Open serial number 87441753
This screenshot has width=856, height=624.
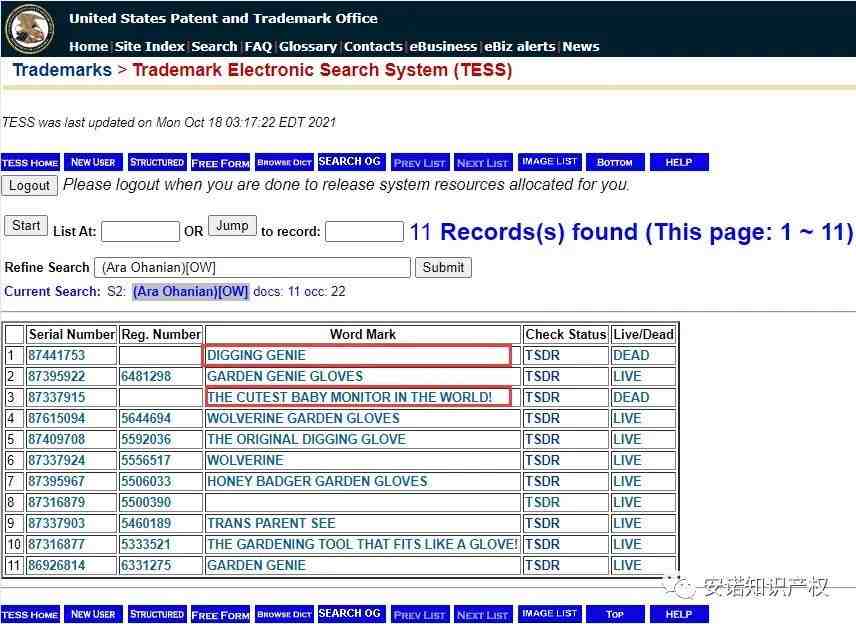(57, 355)
